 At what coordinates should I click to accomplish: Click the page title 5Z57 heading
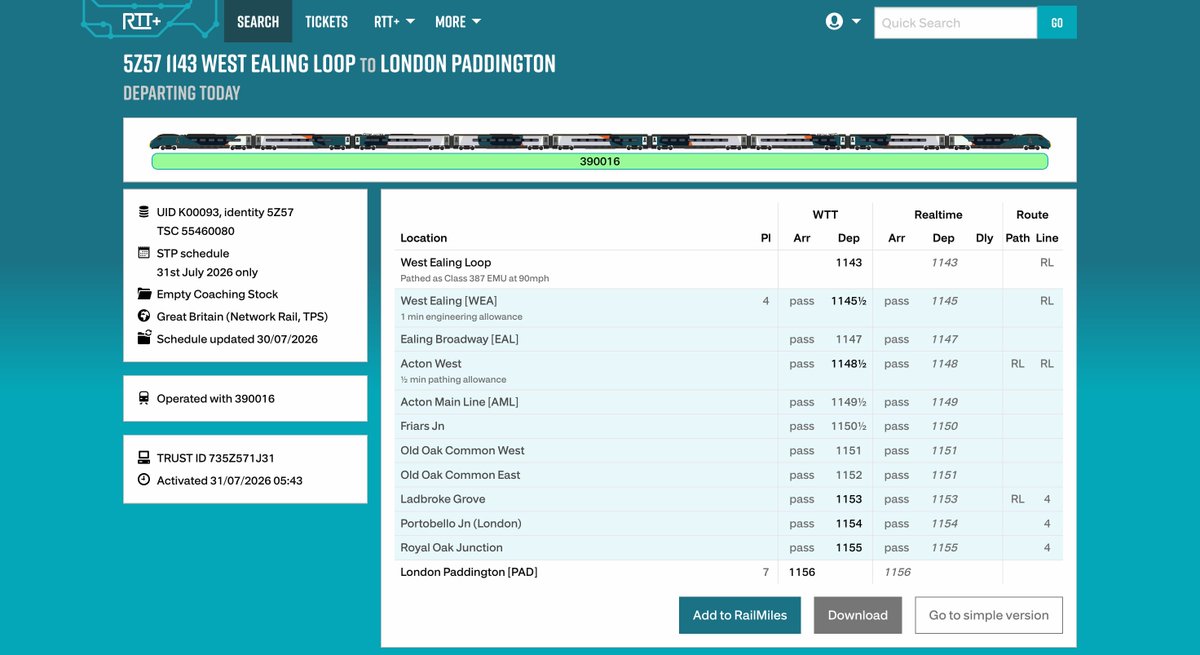339,64
